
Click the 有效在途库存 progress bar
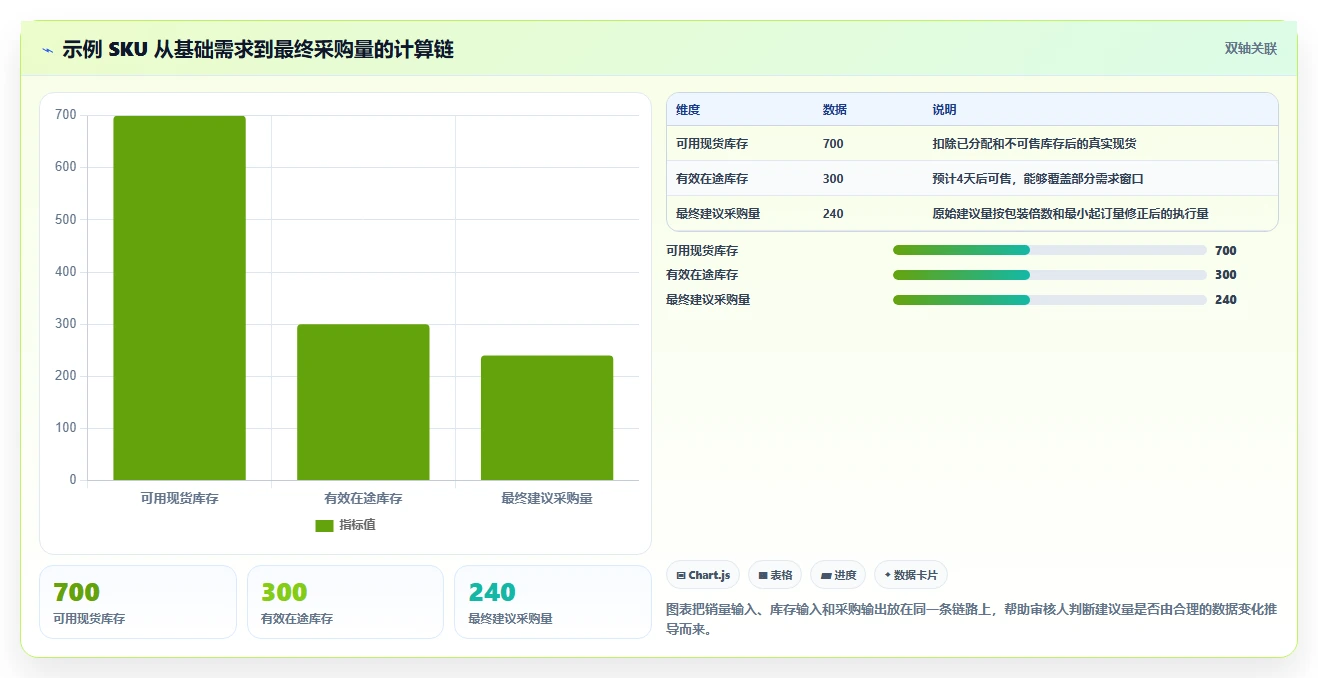click(1050, 275)
